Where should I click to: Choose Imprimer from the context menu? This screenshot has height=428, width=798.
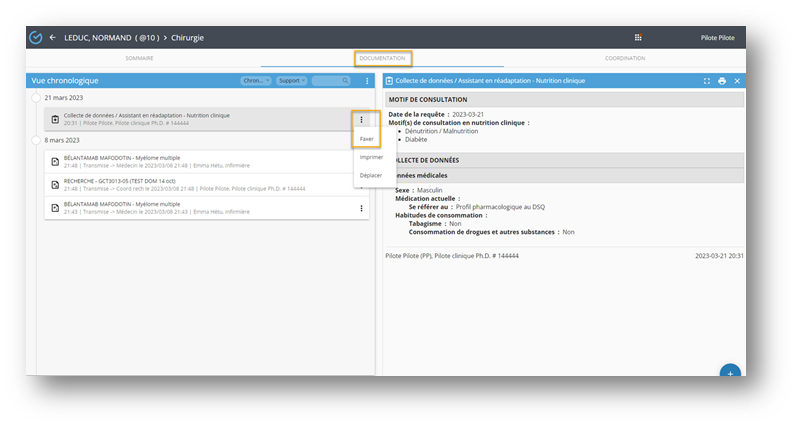click(371, 157)
